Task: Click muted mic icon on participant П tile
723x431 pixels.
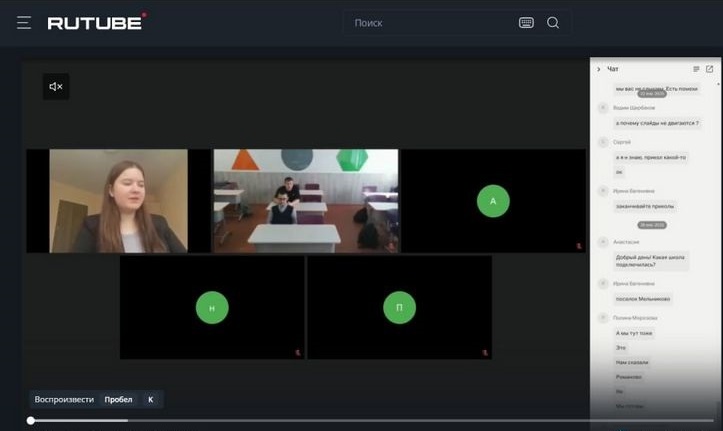Action: pos(485,353)
